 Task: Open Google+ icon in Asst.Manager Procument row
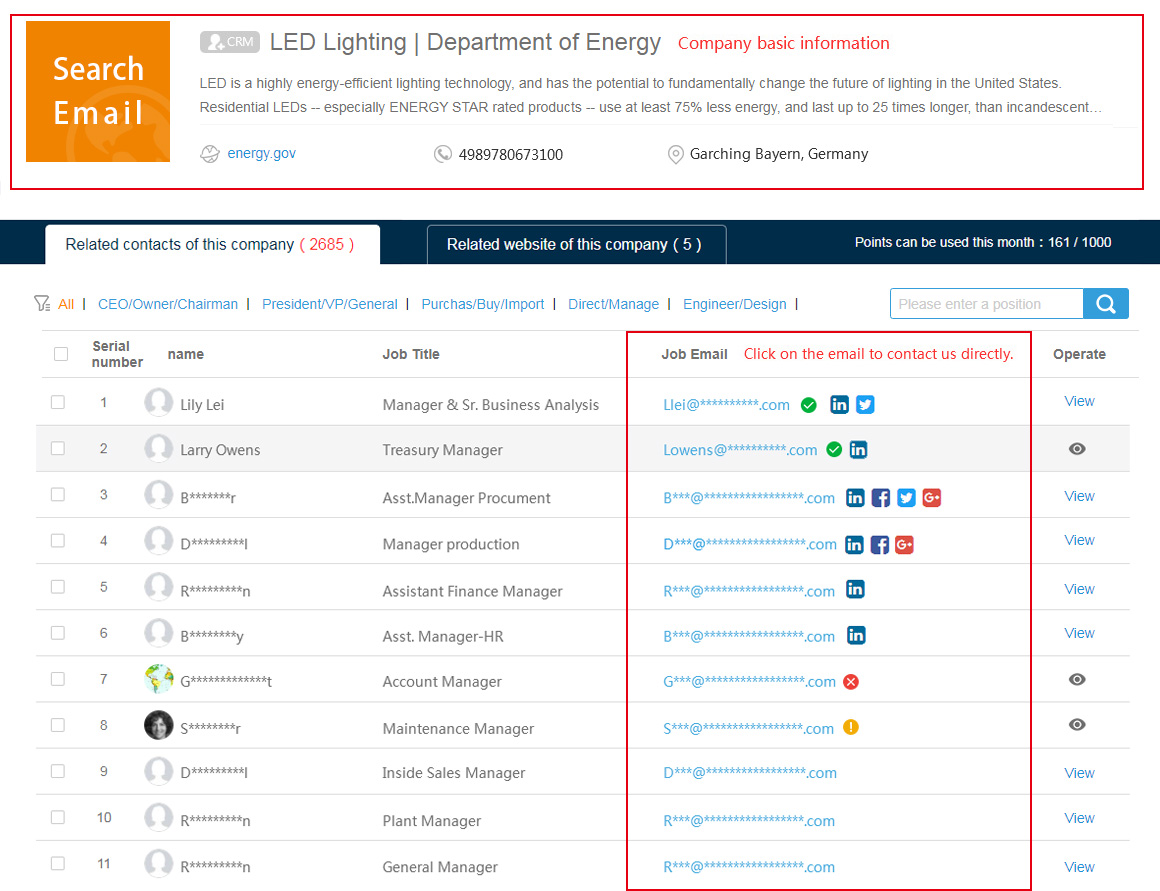coord(932,497)
